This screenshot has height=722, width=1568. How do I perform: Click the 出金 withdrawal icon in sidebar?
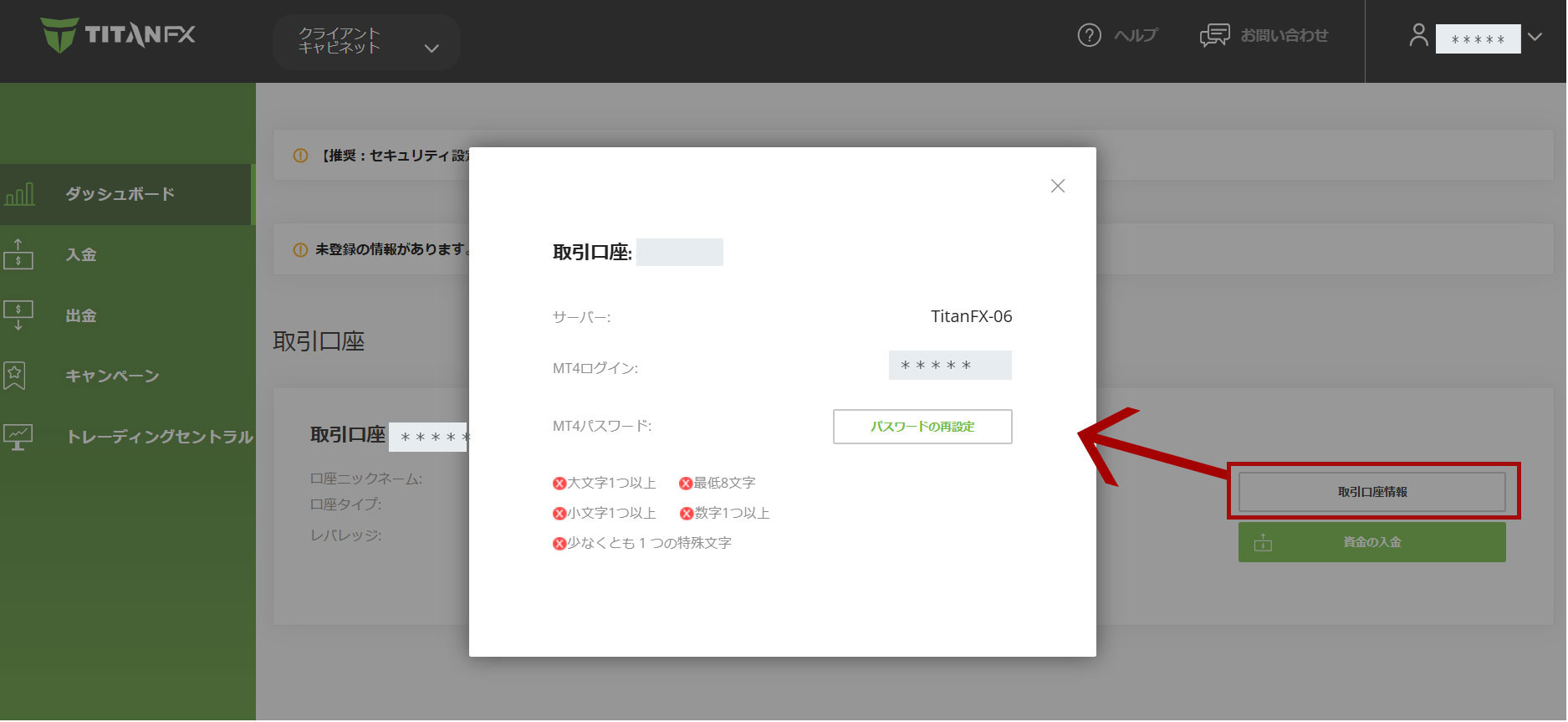18,315
